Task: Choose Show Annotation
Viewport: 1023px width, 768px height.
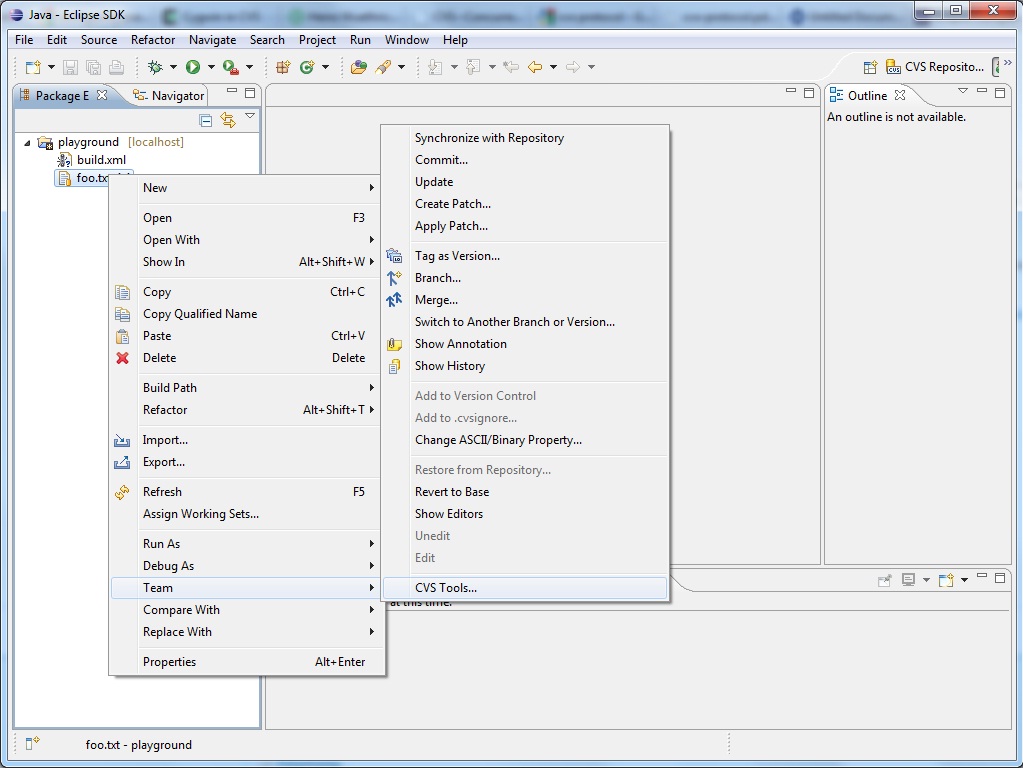Action: pyautogui.click(x=525, y=344)
